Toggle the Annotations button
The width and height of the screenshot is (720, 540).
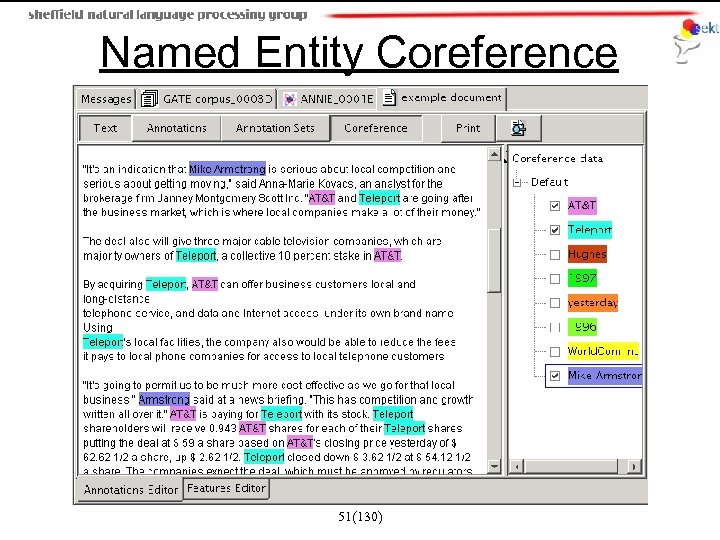(176, 128)
